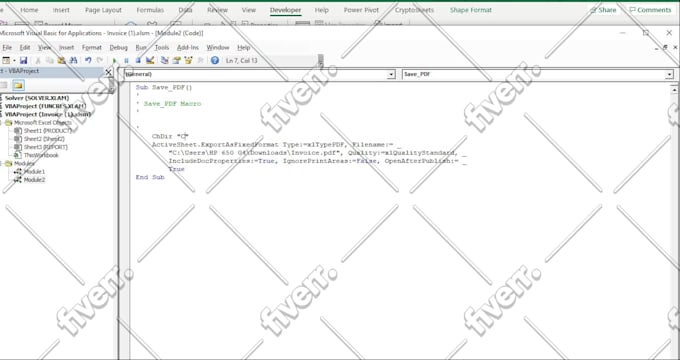Toggle folders view in Project Explorer
The width and height of the screenshot is (680, 360).
point(18,85)
